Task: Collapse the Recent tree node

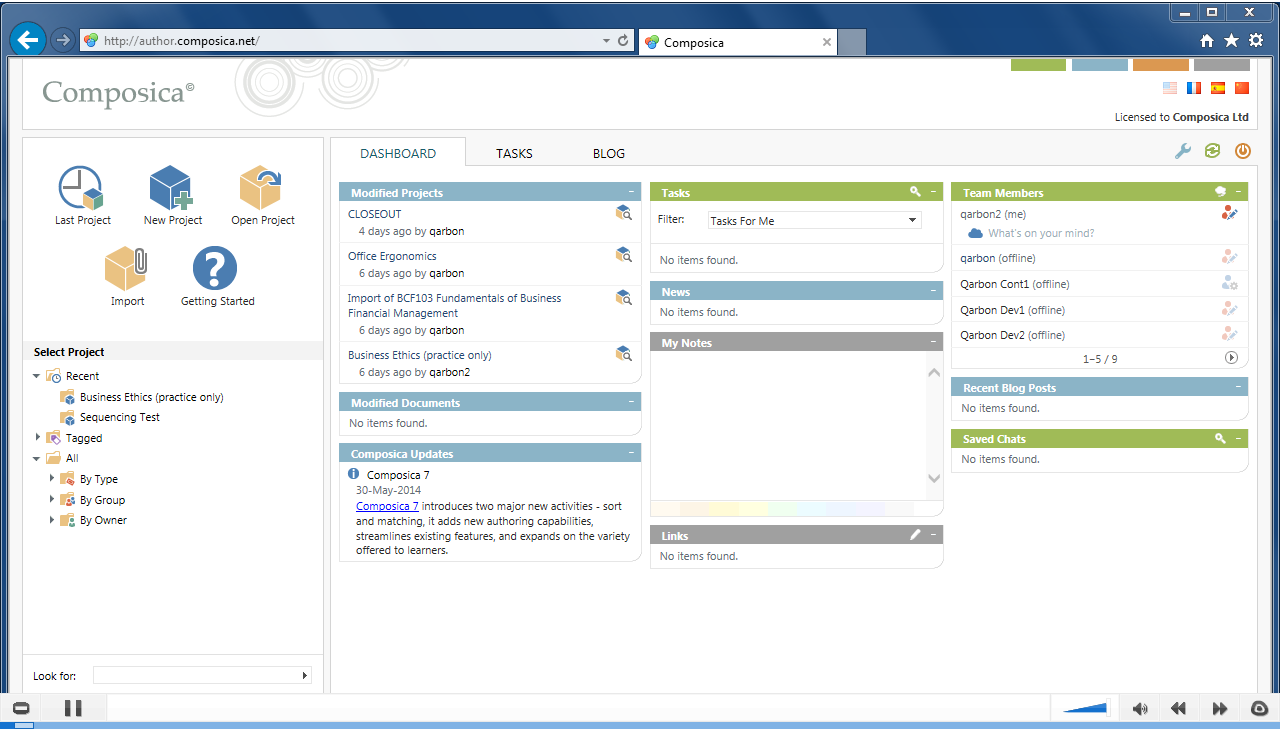Action: click(x=37, y=376)
